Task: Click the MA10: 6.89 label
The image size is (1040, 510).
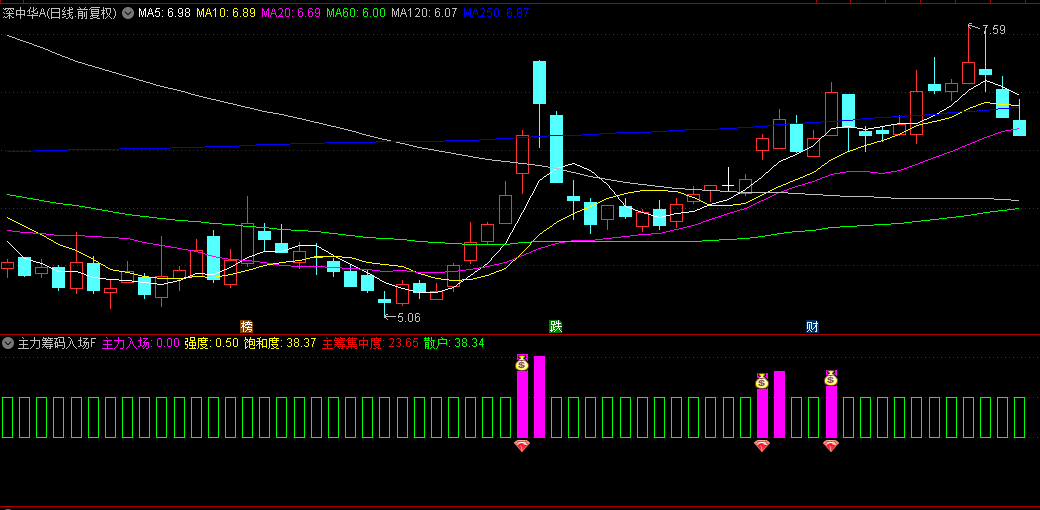Action: [x=226, y=13]
